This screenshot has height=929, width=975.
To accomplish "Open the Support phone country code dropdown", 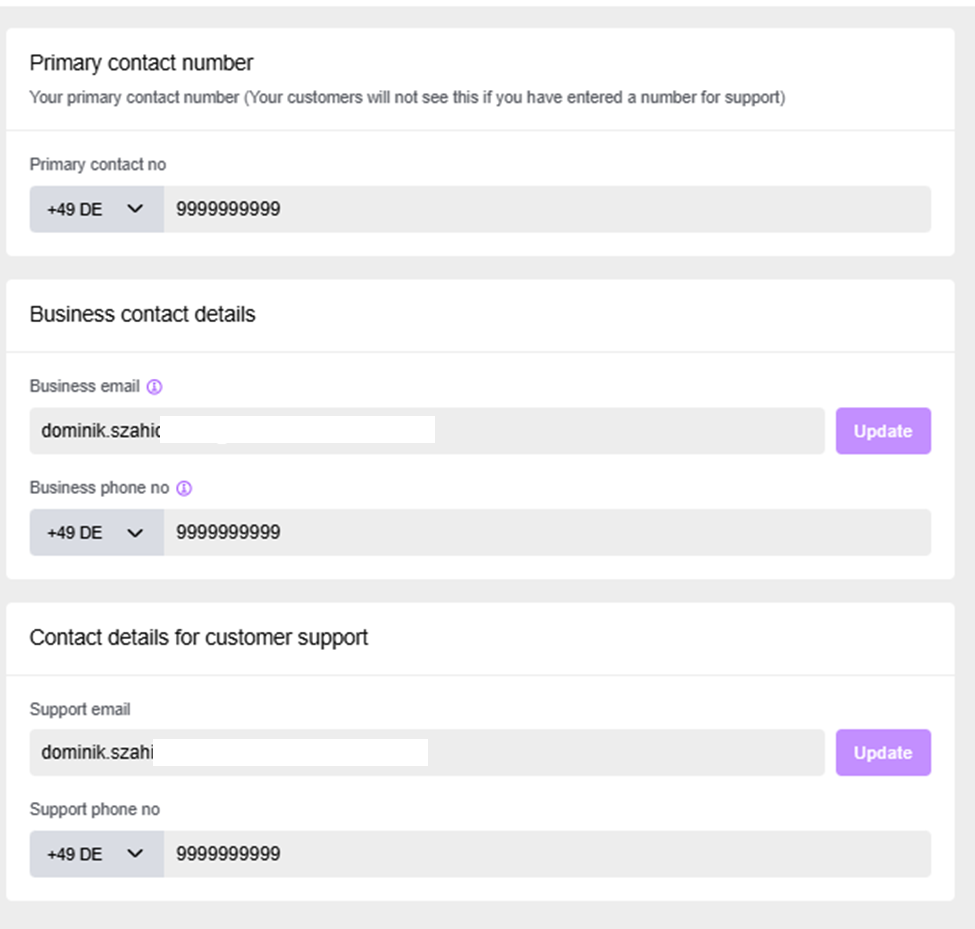I will coord(97,854).
